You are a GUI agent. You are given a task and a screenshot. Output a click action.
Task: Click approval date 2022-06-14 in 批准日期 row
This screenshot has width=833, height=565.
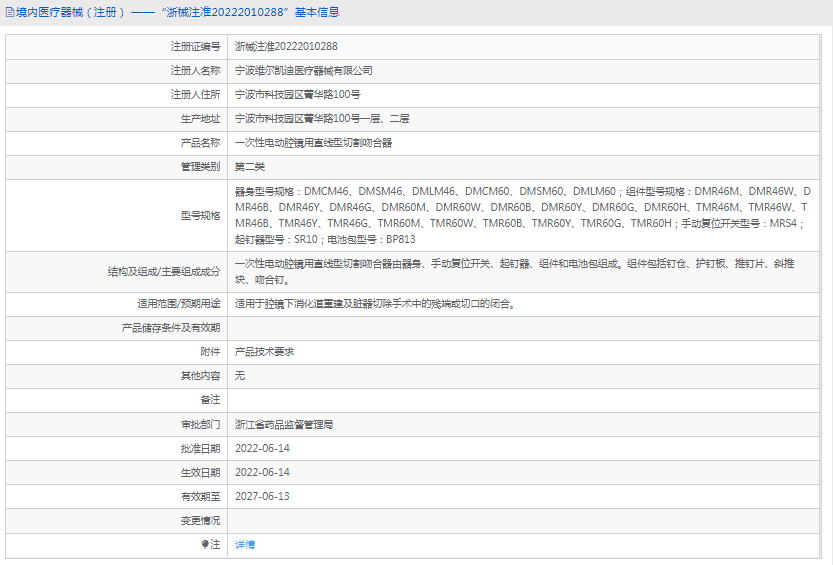tap(262, 449)
